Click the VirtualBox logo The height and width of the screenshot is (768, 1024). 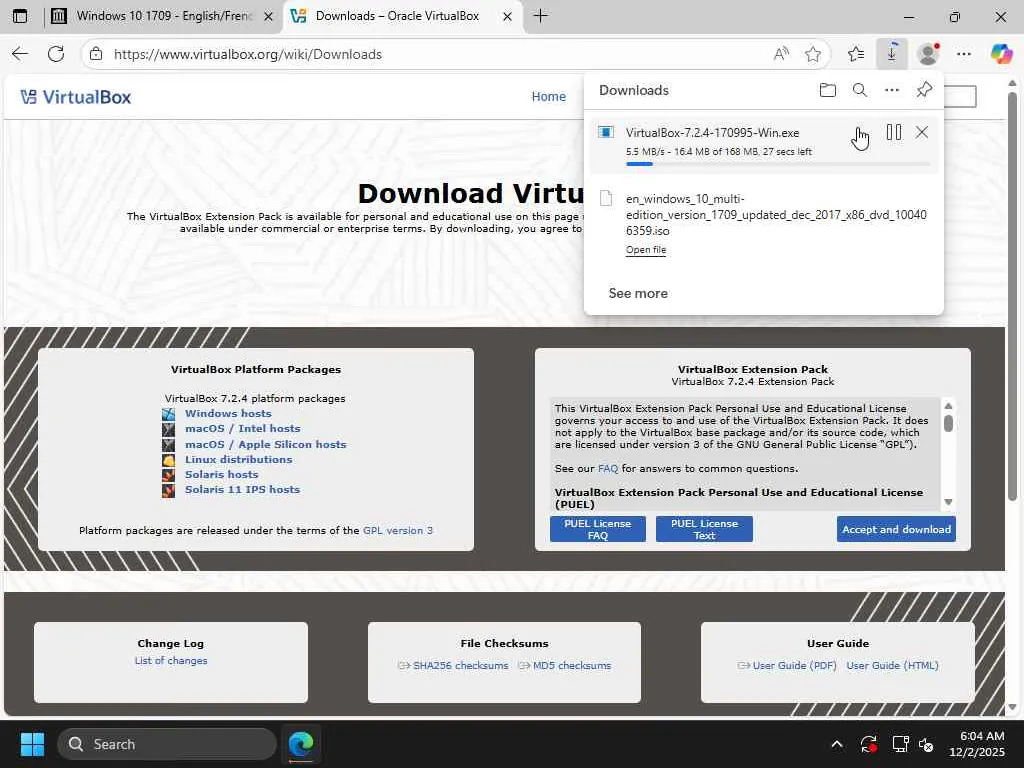coord(75,97)
